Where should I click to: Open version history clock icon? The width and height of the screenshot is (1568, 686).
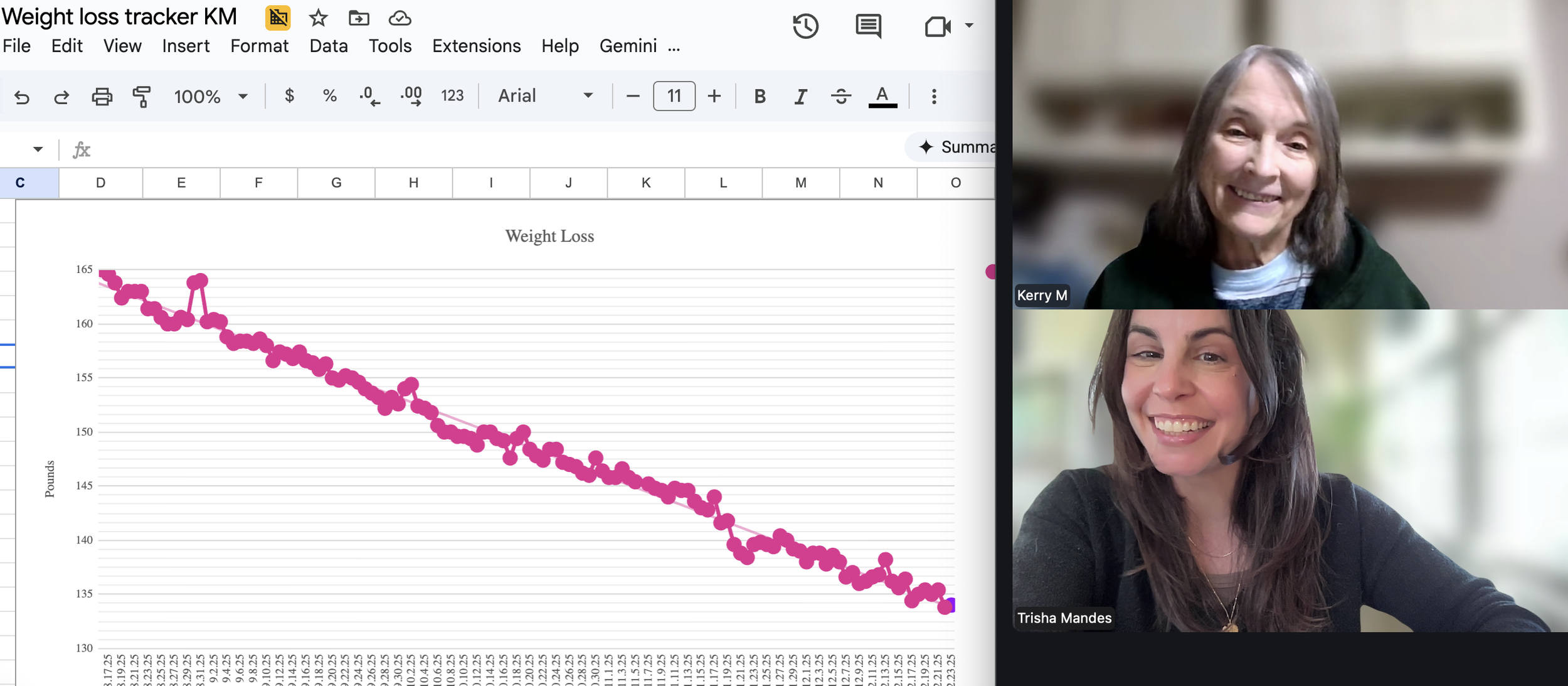click(x=805, y=26)
